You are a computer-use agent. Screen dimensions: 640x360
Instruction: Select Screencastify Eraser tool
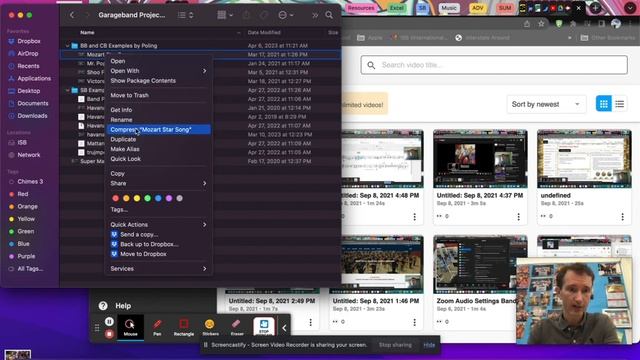pos(237,327)
